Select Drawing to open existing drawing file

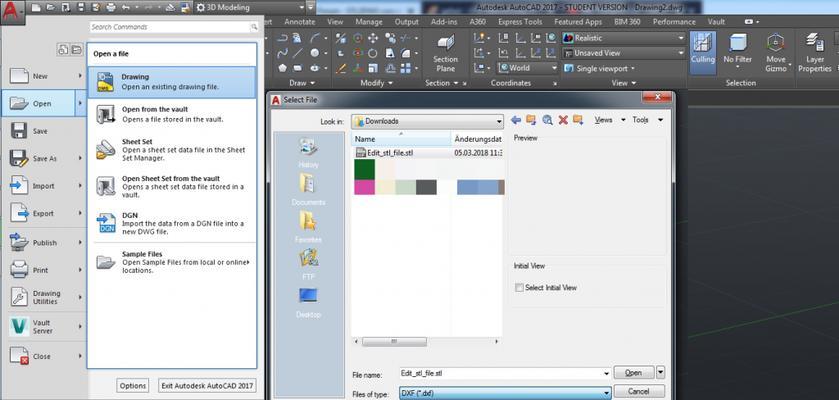pos(172,82)
